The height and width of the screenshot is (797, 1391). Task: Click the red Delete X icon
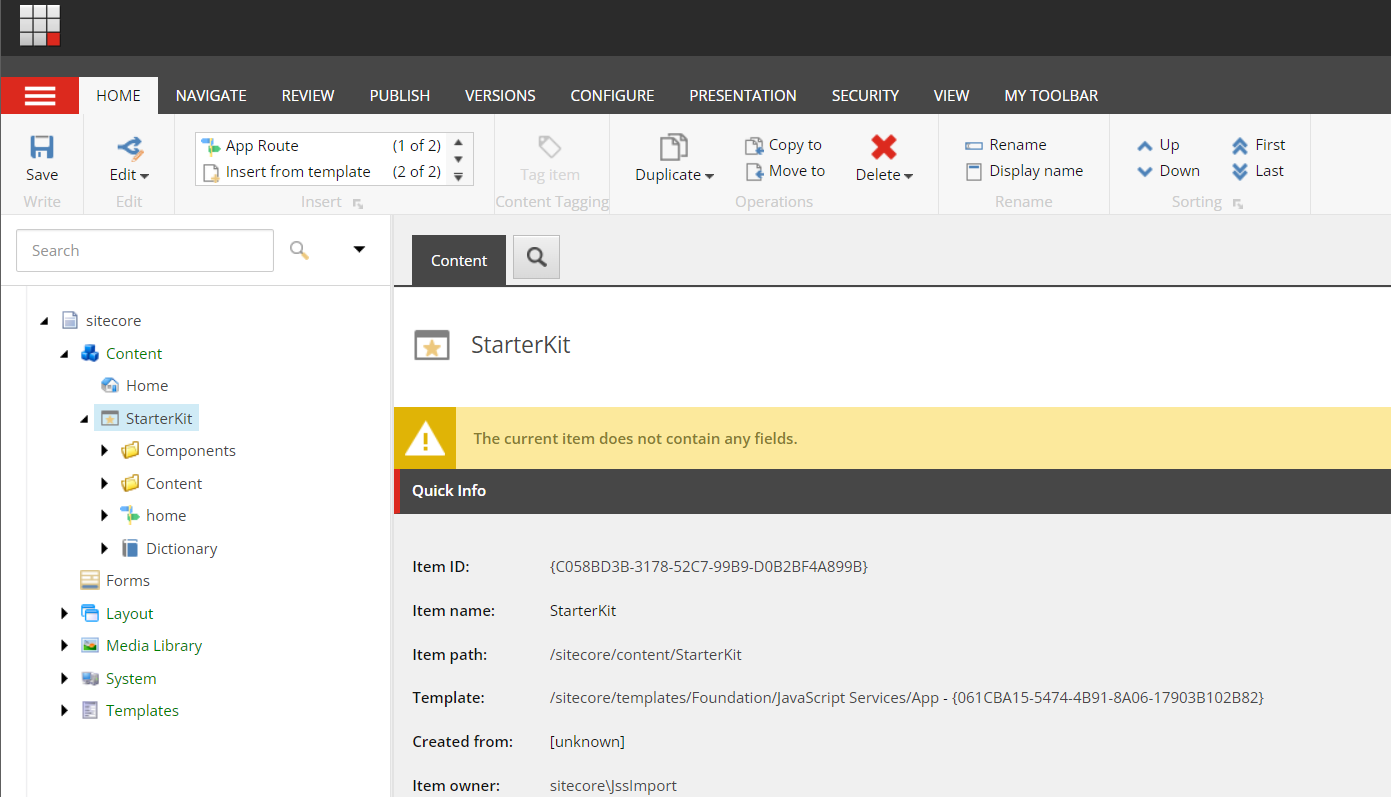click(x=884, y=148)
